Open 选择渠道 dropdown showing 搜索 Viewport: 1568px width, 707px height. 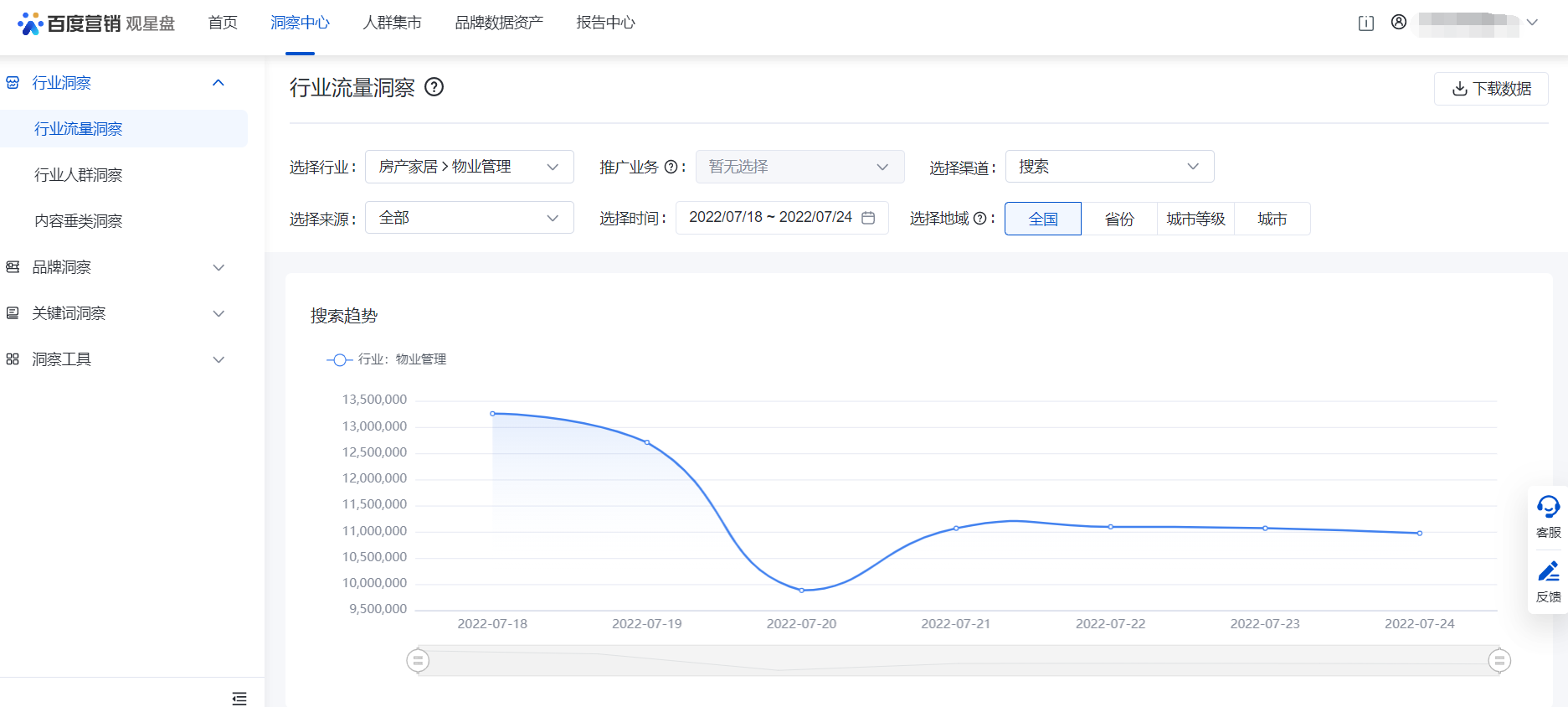click(1109, 167)
